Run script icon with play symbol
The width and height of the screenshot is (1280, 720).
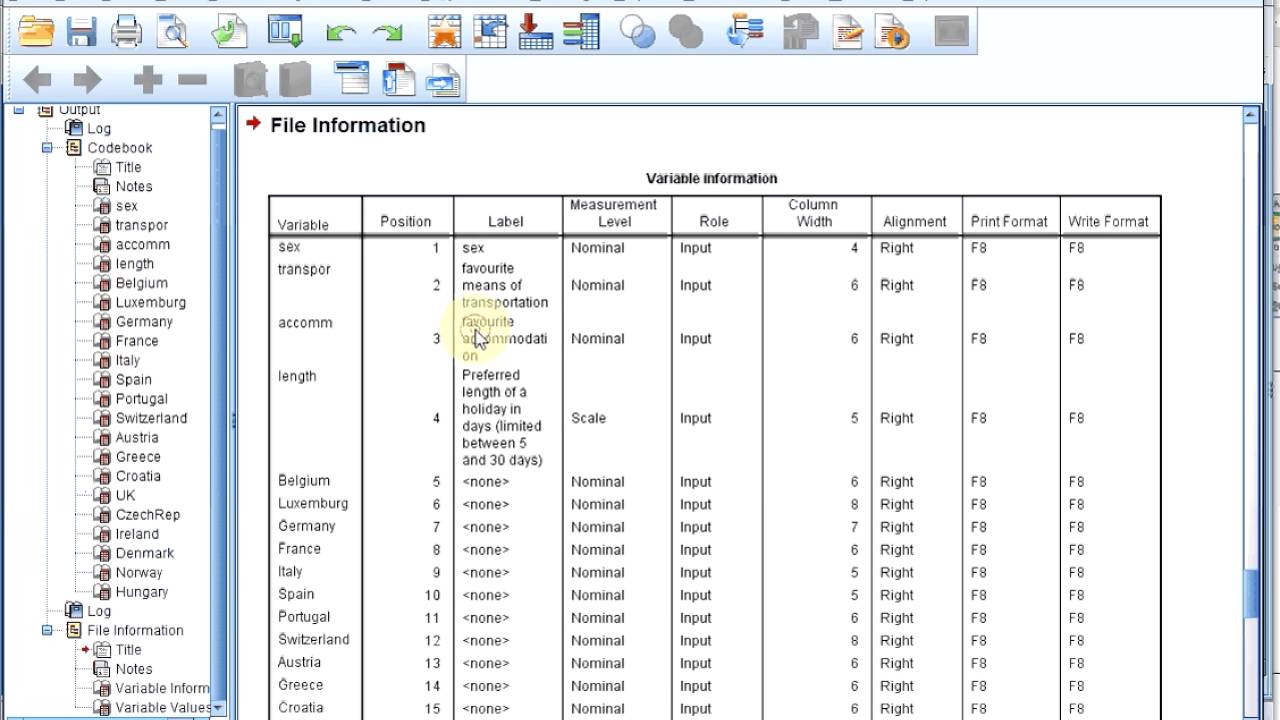tap(893, 32)
